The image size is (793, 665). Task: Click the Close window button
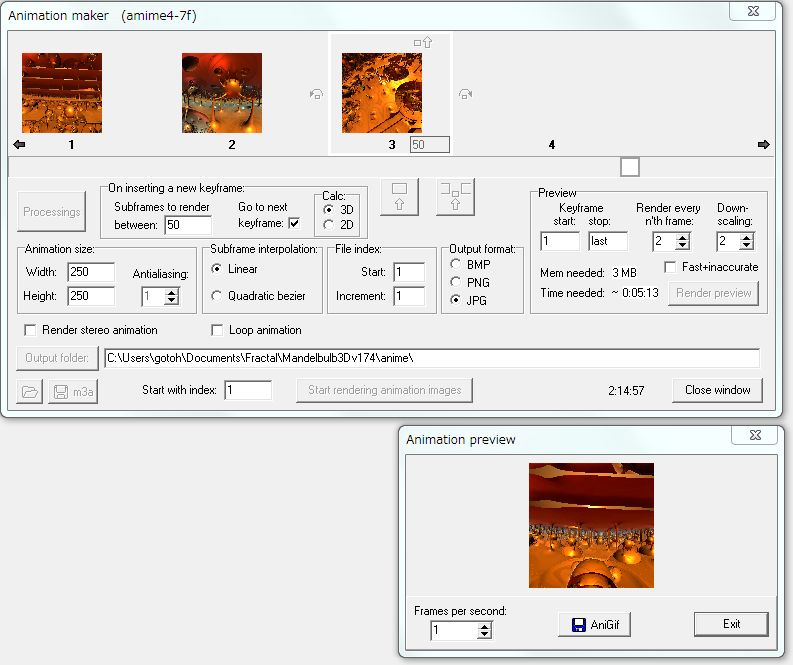click(x=717, y=390)
